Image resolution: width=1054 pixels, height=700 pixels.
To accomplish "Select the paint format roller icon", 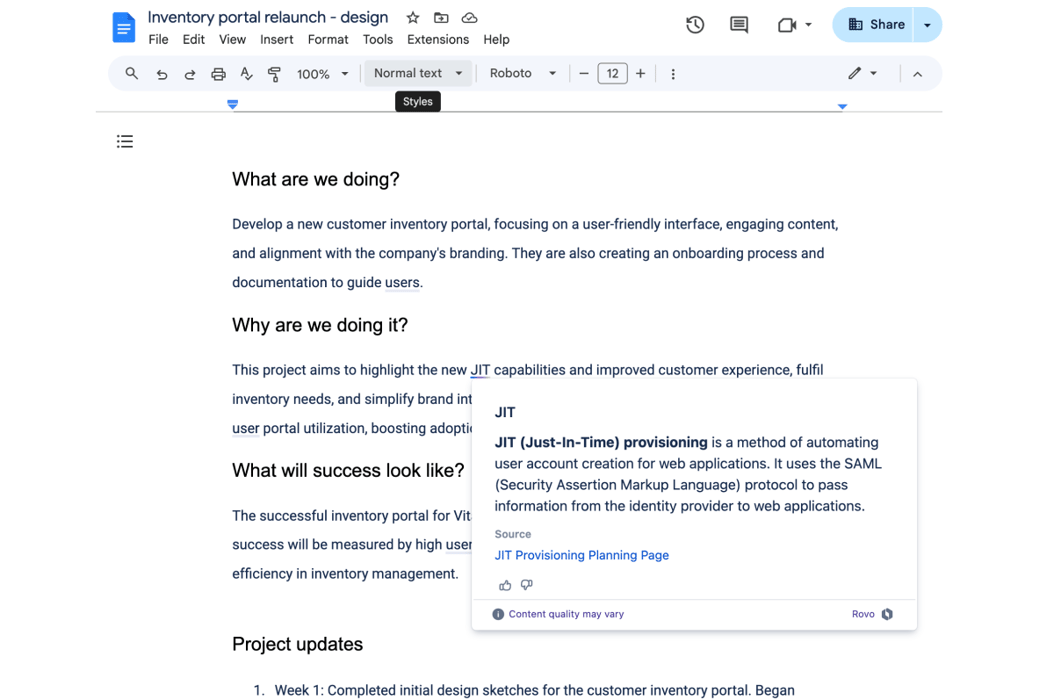I will pos(274,74).
